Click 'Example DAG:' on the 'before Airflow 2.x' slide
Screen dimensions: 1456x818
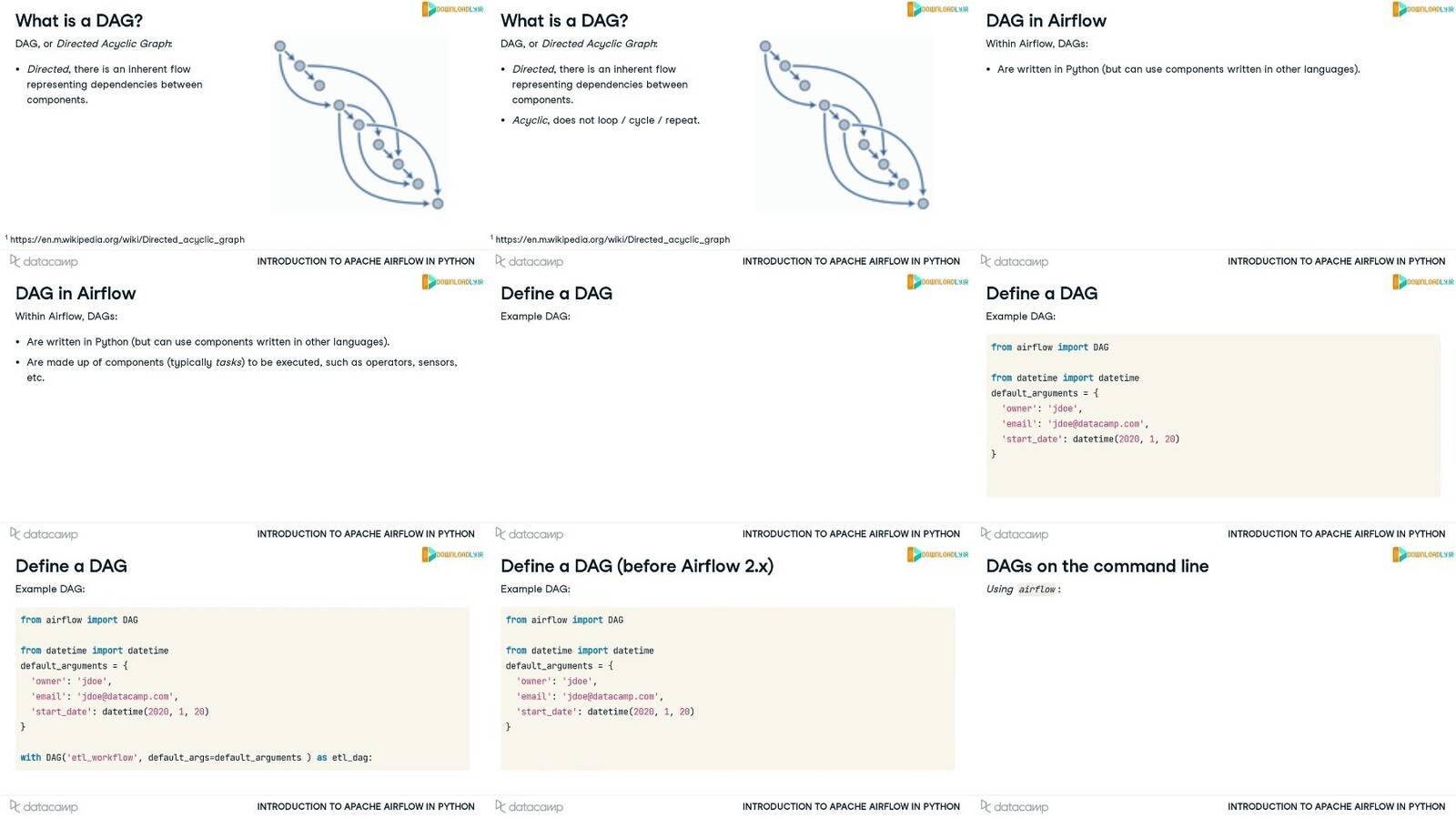pyautogui.click(x=535, y=589)
